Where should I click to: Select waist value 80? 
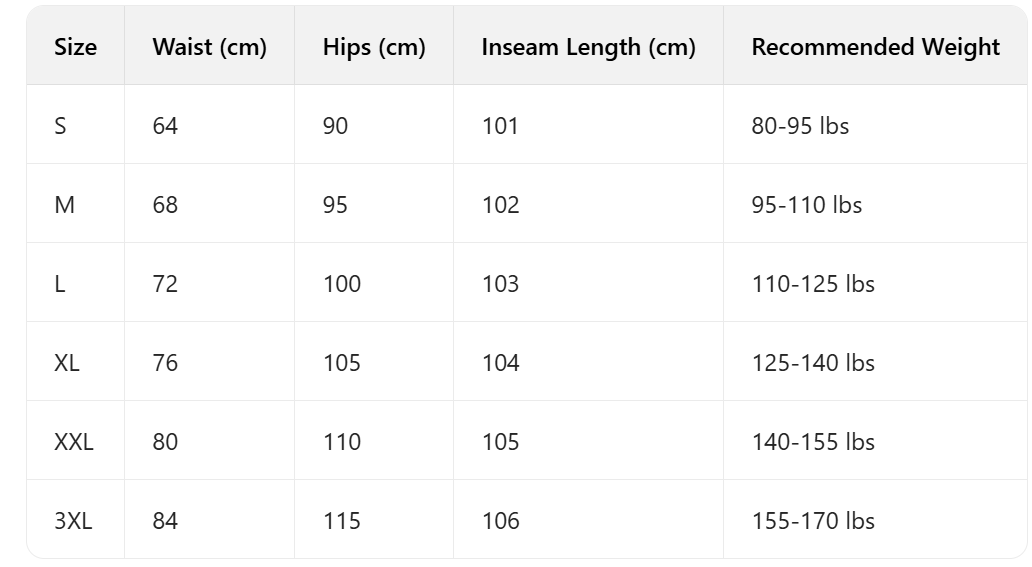(x=165, y=442)
